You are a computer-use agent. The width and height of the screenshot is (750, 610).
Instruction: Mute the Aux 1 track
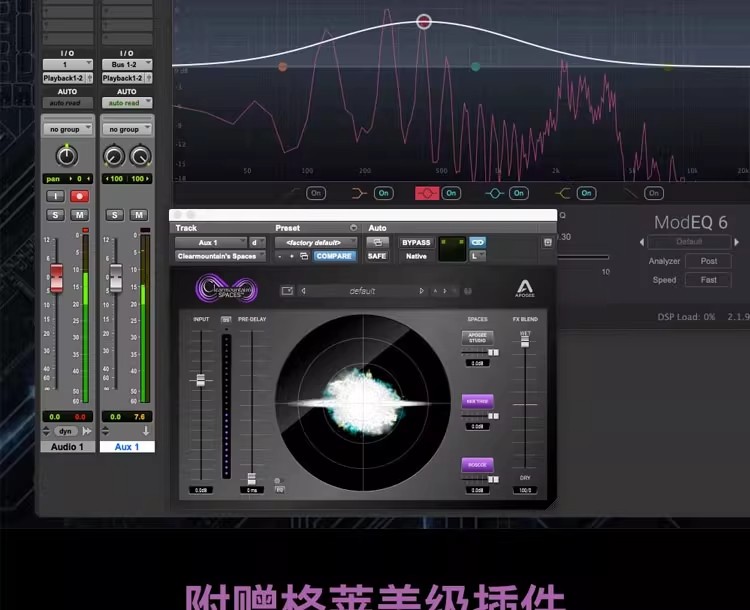coord(139,215)
